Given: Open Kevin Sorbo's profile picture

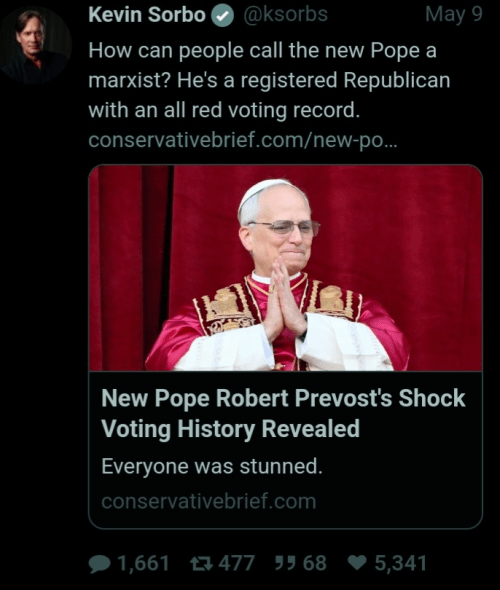Looking at the screenshot, I should pyautogui.click(x=35, y=45).
